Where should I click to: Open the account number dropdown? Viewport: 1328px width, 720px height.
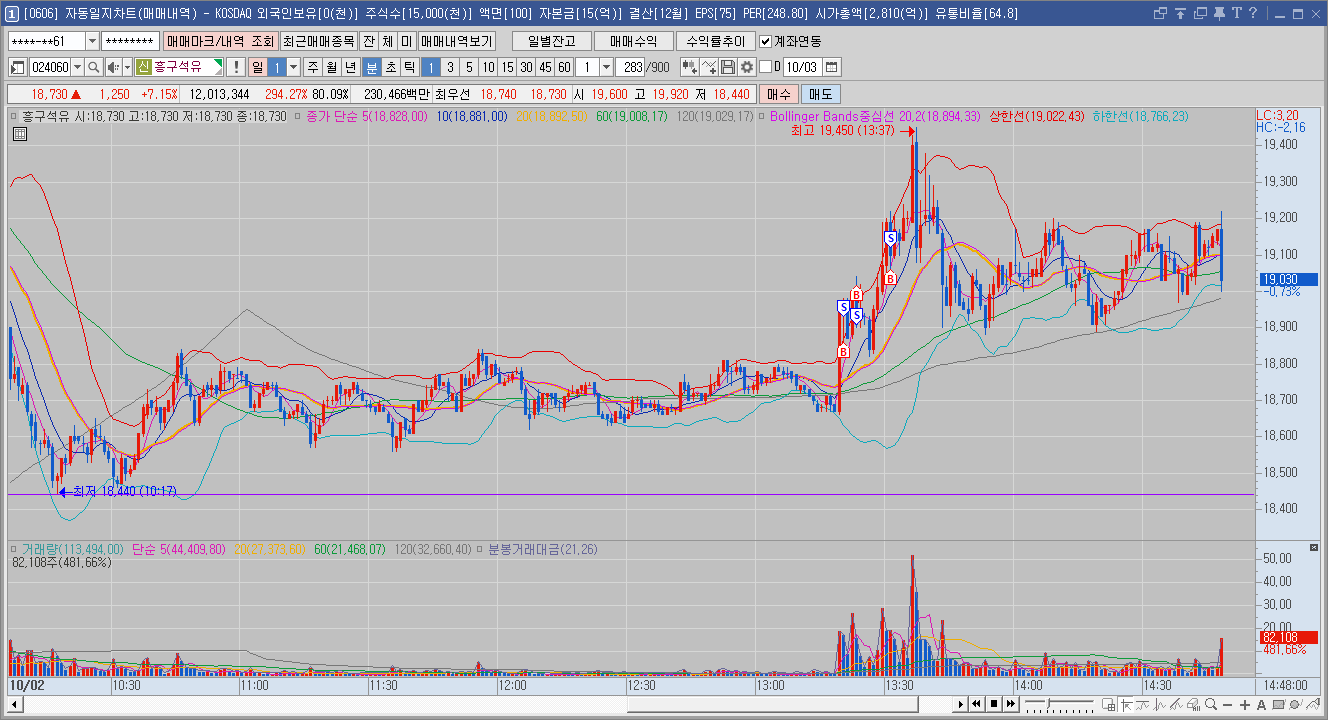[x=93, y=41]
